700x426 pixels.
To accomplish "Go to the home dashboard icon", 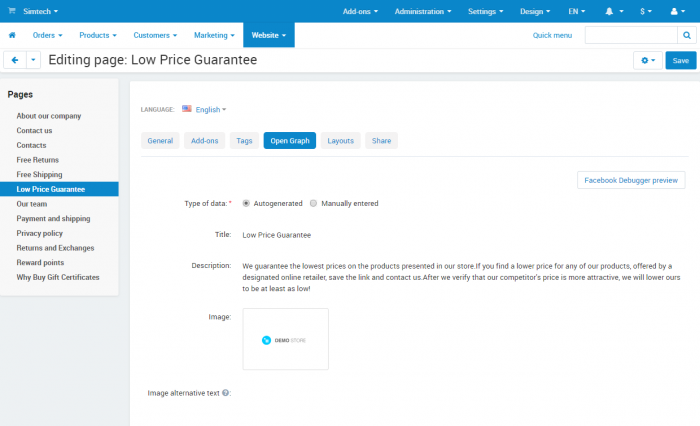I will (12, 35).
